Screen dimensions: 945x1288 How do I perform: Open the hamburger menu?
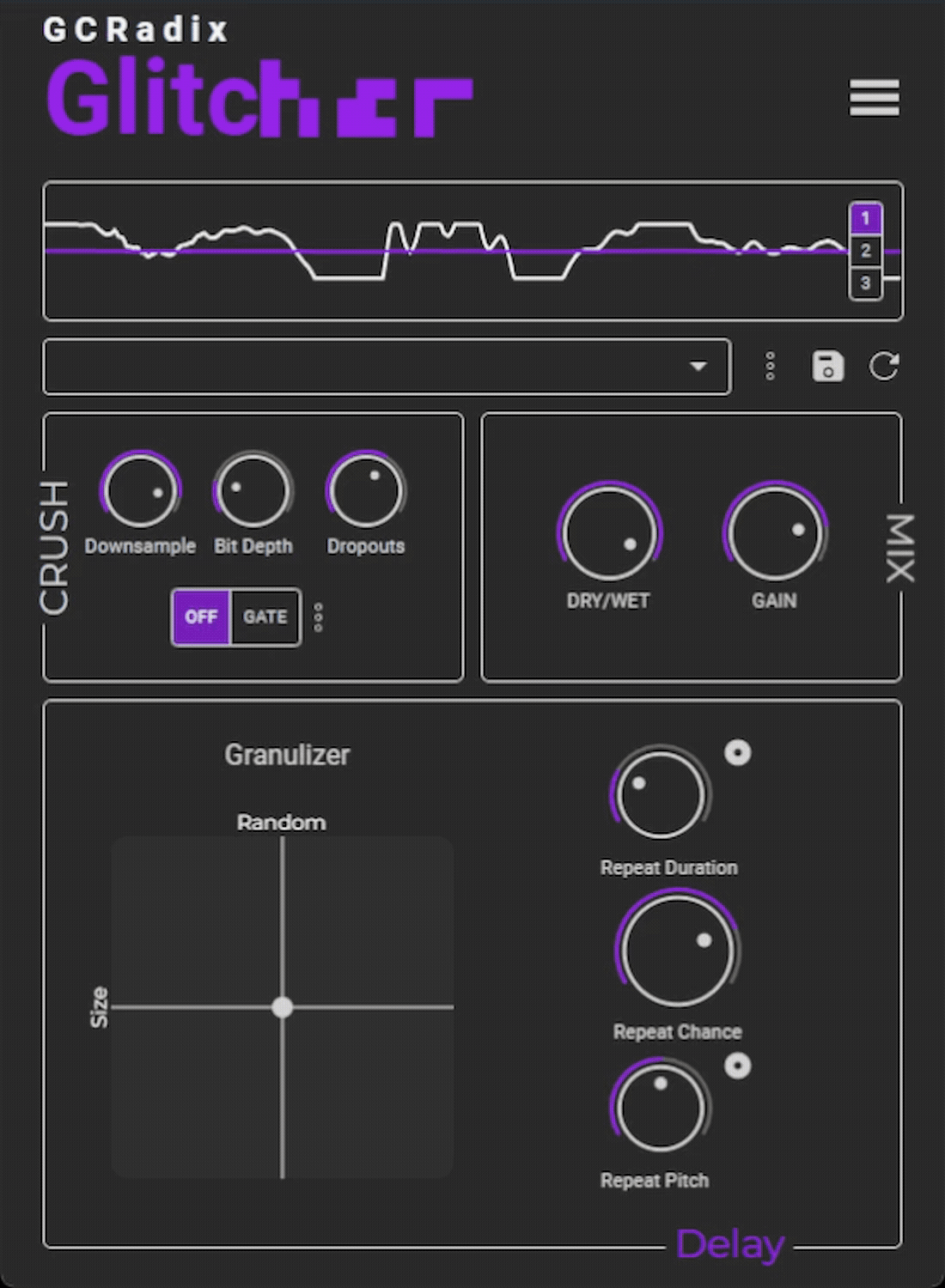tap(874, 98)
